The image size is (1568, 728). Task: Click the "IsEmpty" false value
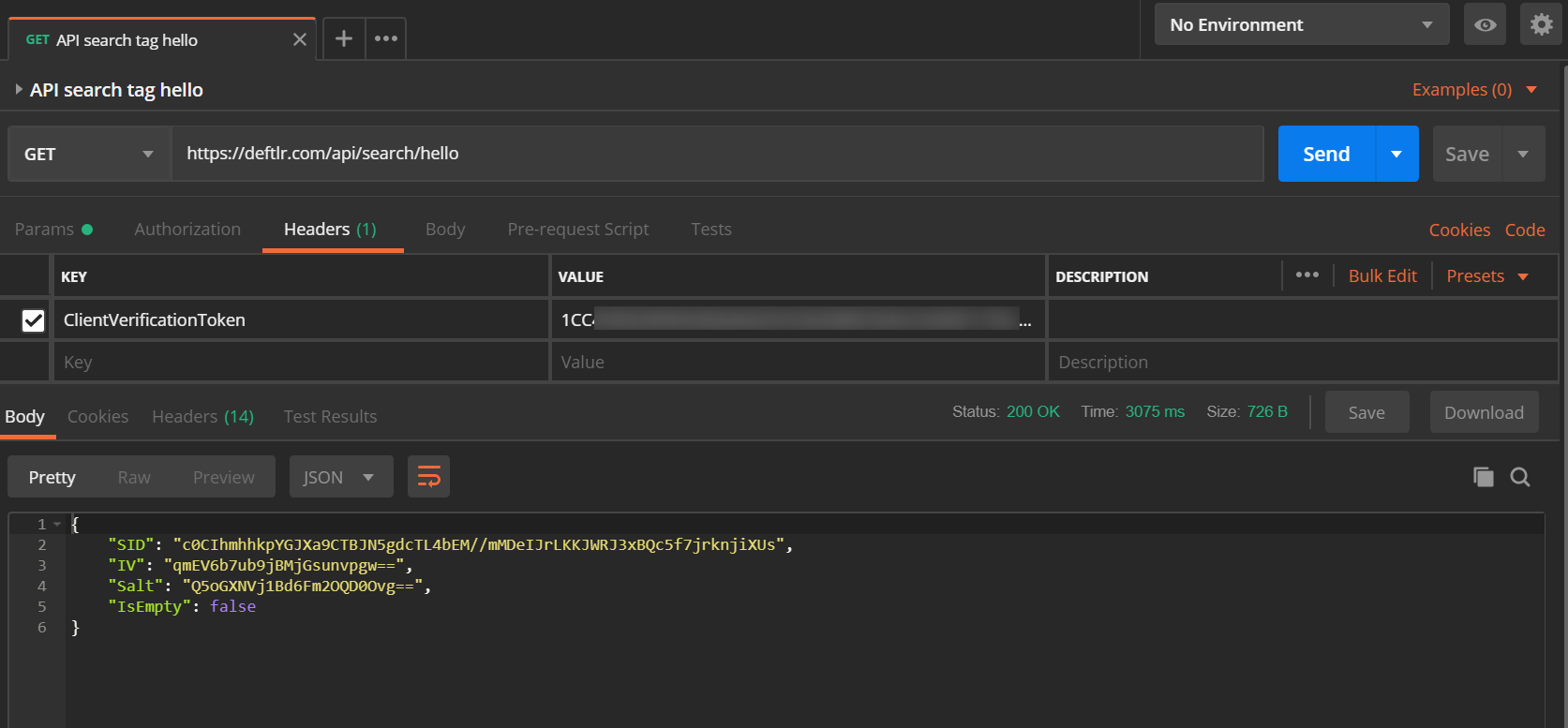[232, 607]
